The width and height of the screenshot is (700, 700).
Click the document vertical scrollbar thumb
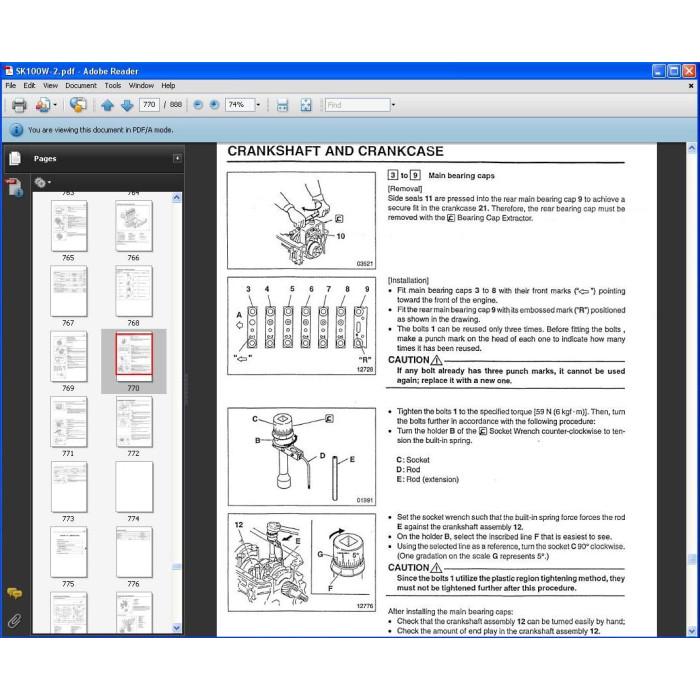point(692,558)
